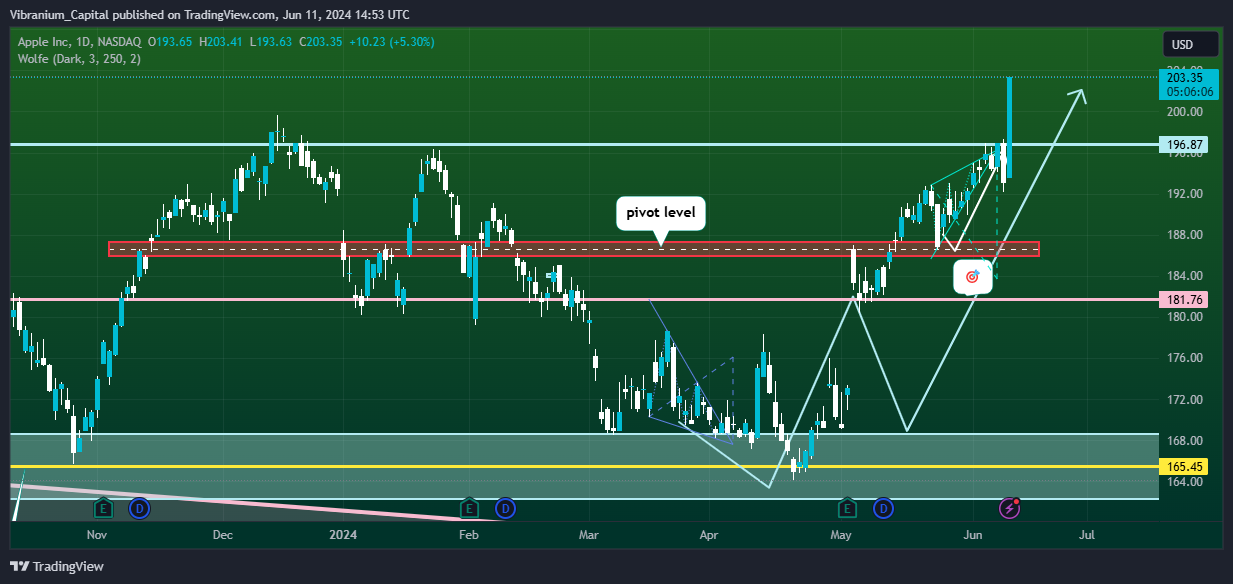This screenshot has height=584, width=1233.
Task: Click the target bullseye icon on chart
Action: [972, 277]
